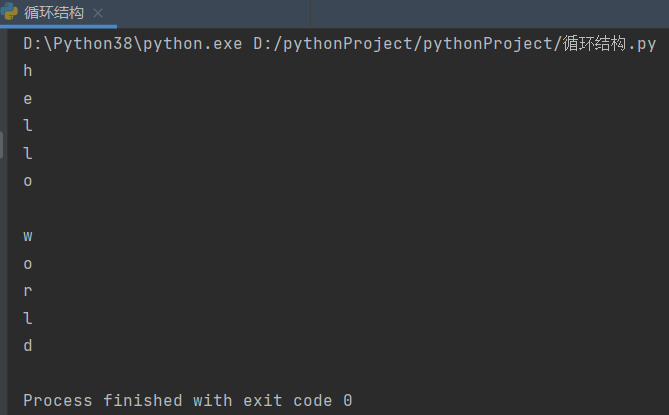Click the output line showing 'd'
The width and height of the screenshot is (669, 415).
[28, 346]
